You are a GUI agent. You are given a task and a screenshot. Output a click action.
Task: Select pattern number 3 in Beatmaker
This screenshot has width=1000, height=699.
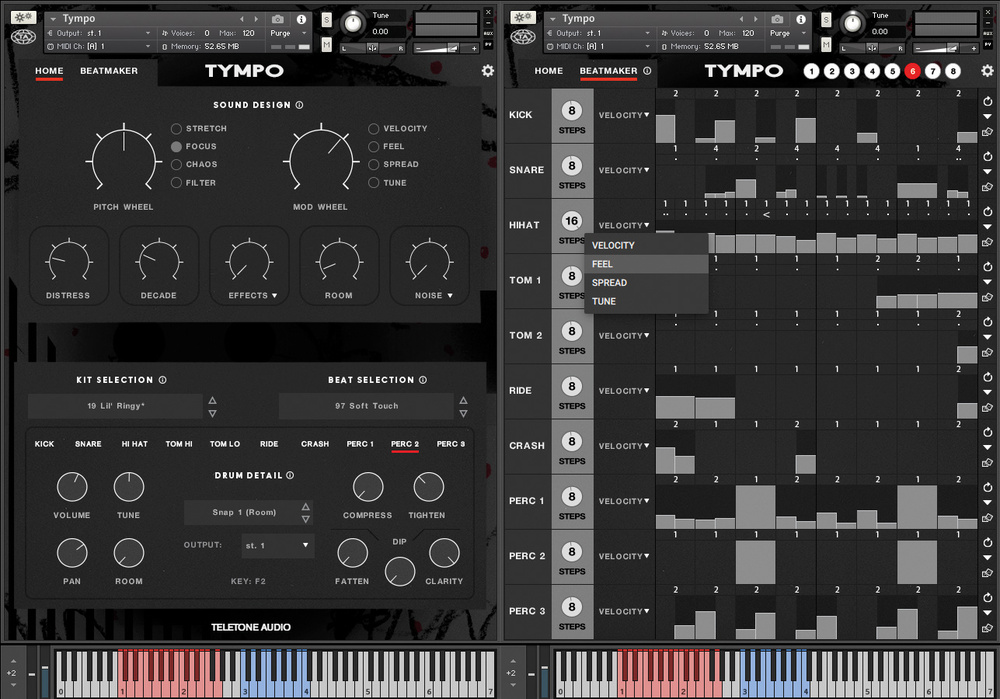852,71
